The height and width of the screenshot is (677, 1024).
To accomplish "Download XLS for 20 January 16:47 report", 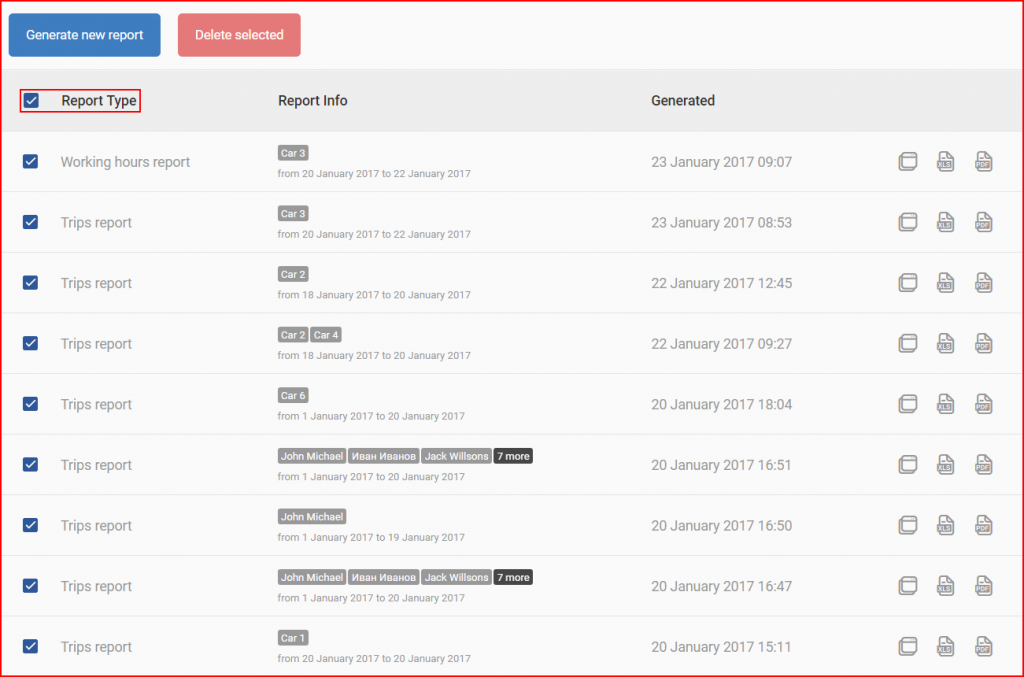I will 946,586.
